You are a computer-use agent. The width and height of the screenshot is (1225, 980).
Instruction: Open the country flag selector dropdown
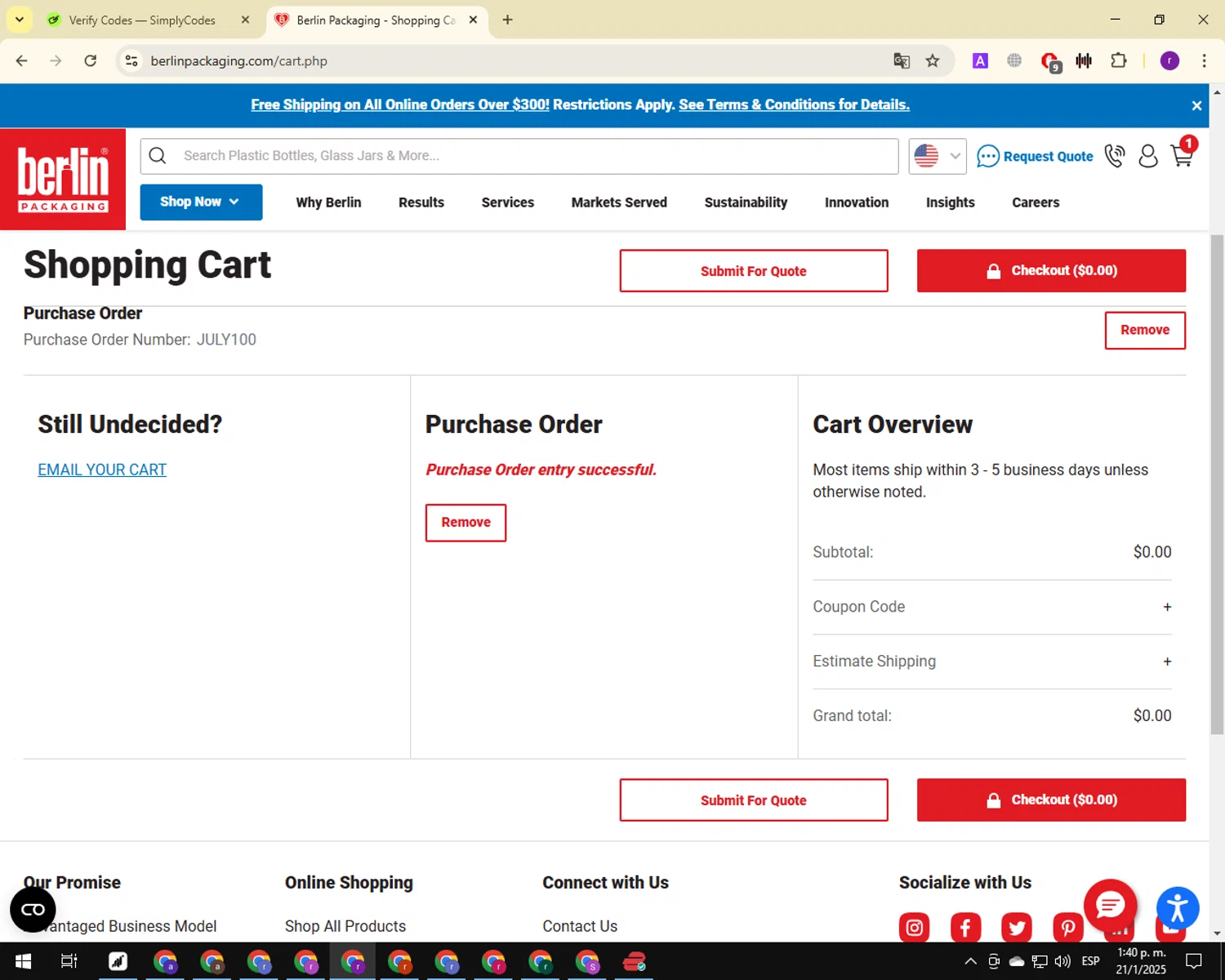coord(938,156)
